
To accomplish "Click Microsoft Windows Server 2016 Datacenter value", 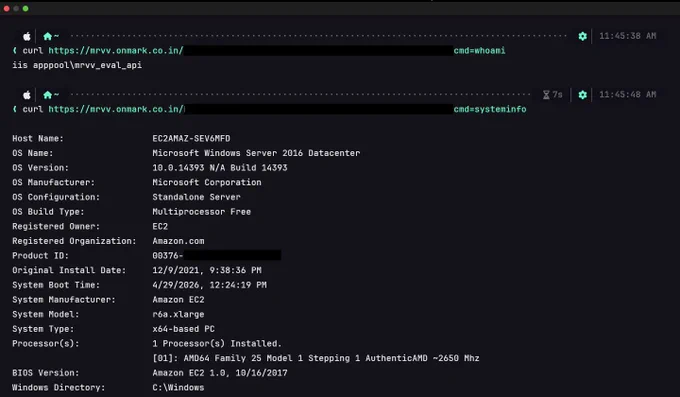I will (x=256, y=153).
